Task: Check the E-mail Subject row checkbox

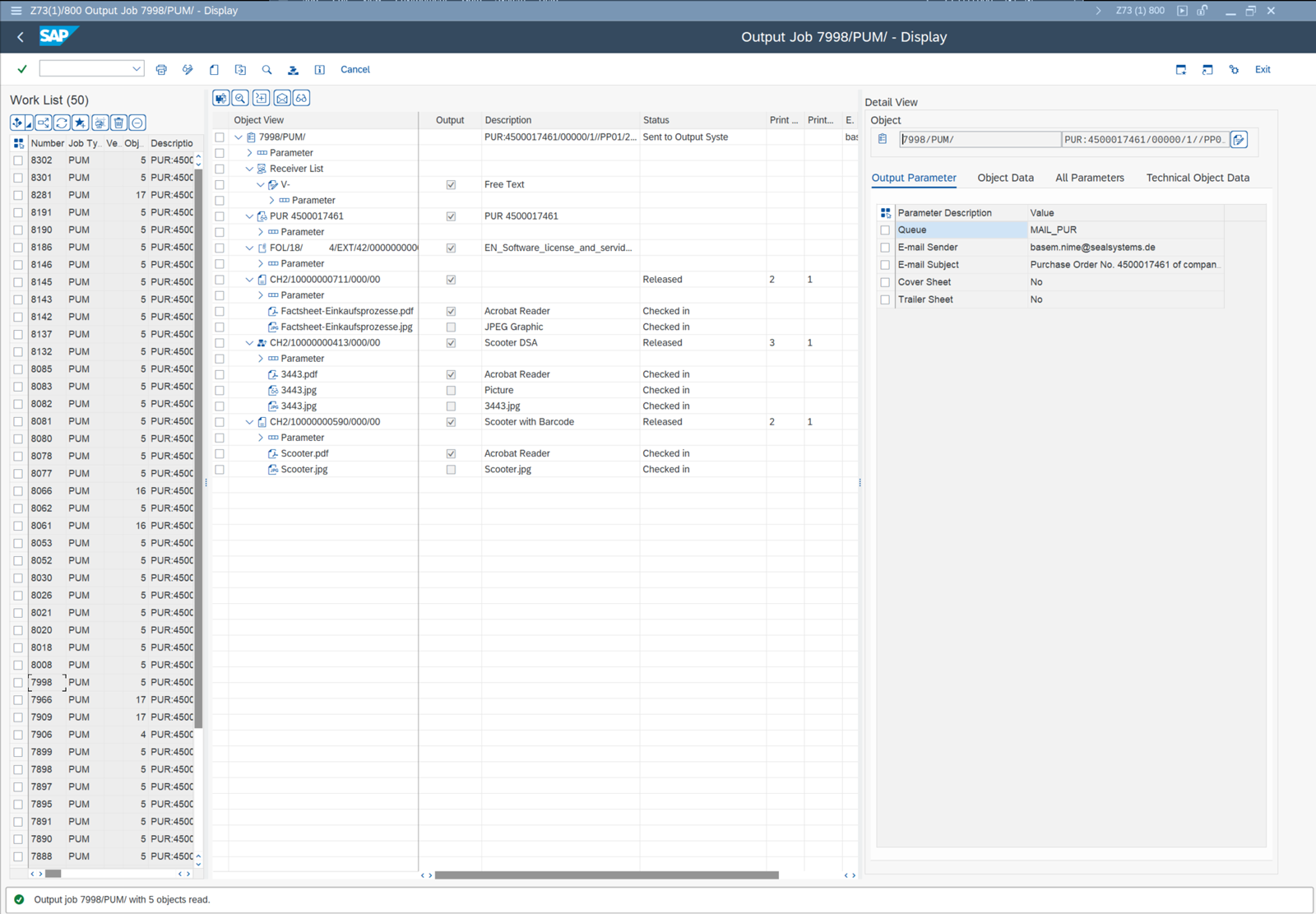Action: click(885, 265)
